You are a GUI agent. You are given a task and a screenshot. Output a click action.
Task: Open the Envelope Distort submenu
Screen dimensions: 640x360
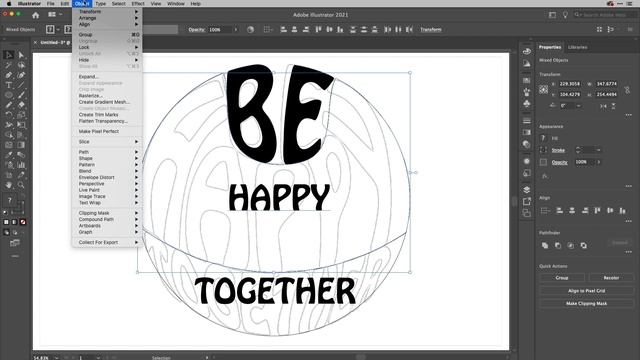point(107,177)
